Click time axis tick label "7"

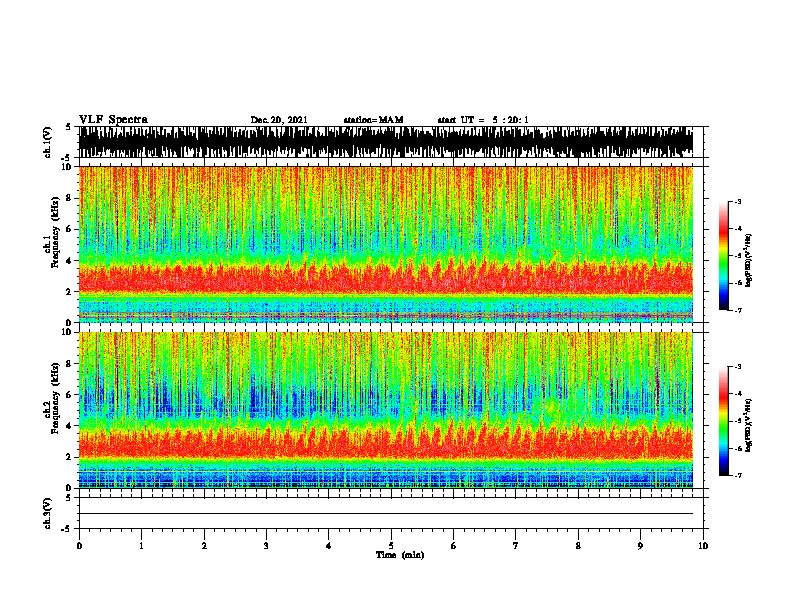pos(516,545)
